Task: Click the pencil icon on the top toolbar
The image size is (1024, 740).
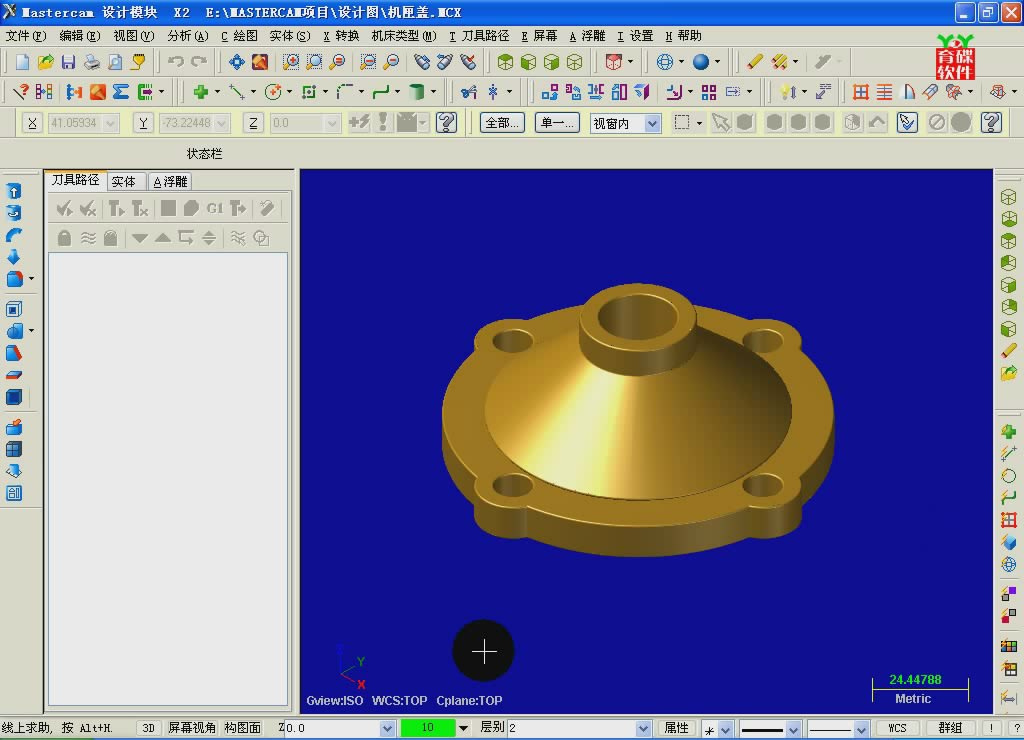Action: point(754,62)
